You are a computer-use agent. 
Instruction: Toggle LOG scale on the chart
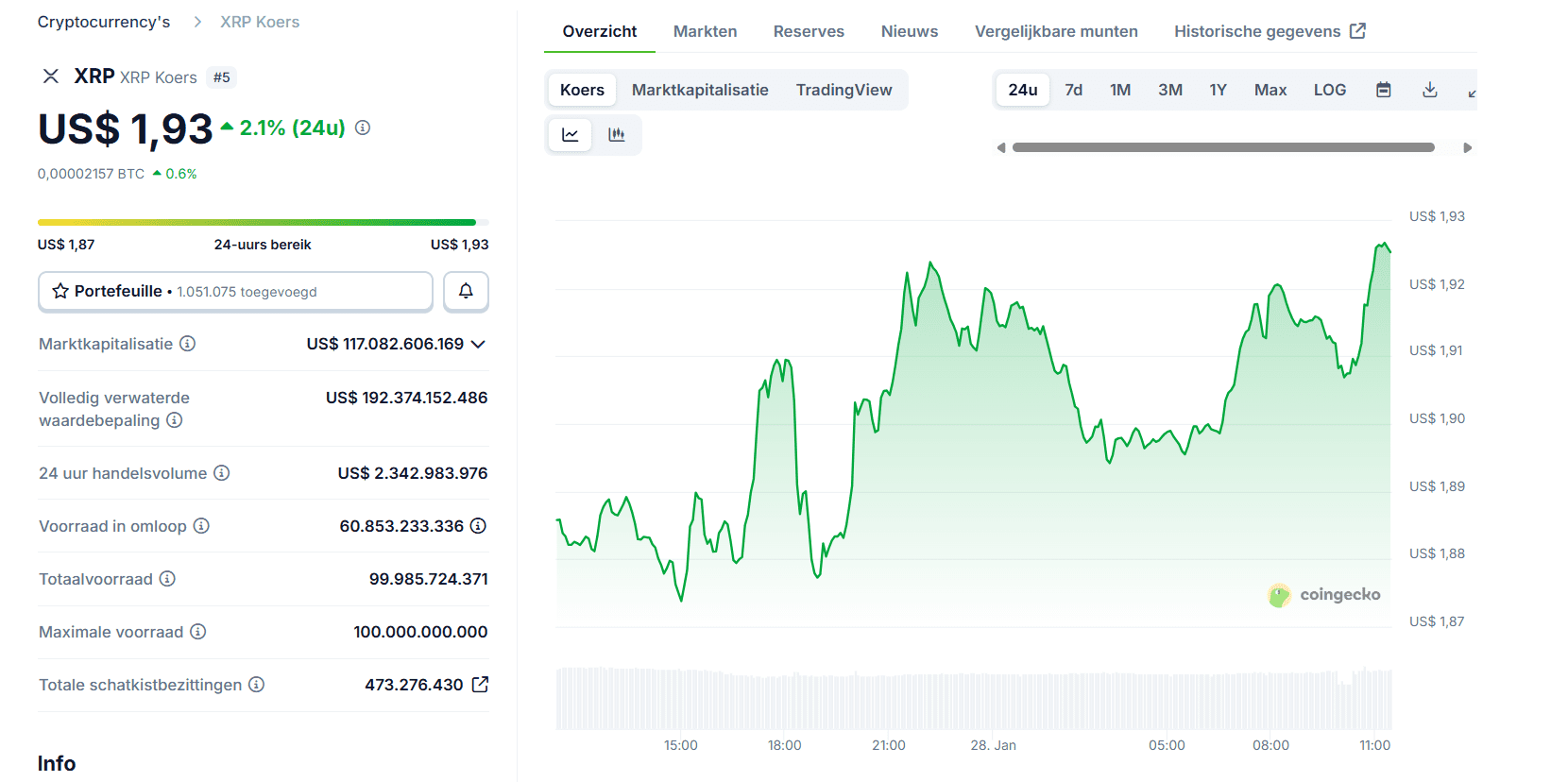pos(1329,90)
